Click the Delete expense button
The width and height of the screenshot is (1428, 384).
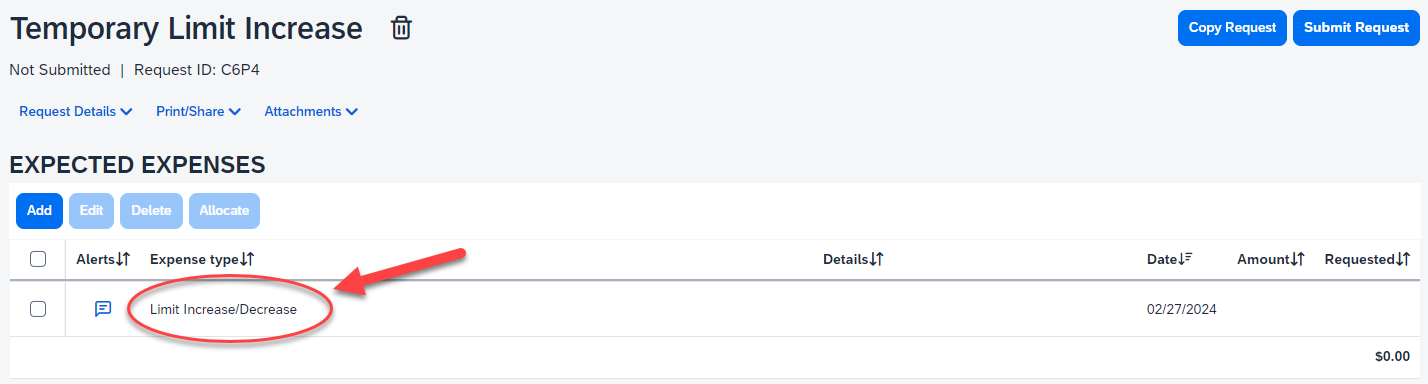(151, 211)
